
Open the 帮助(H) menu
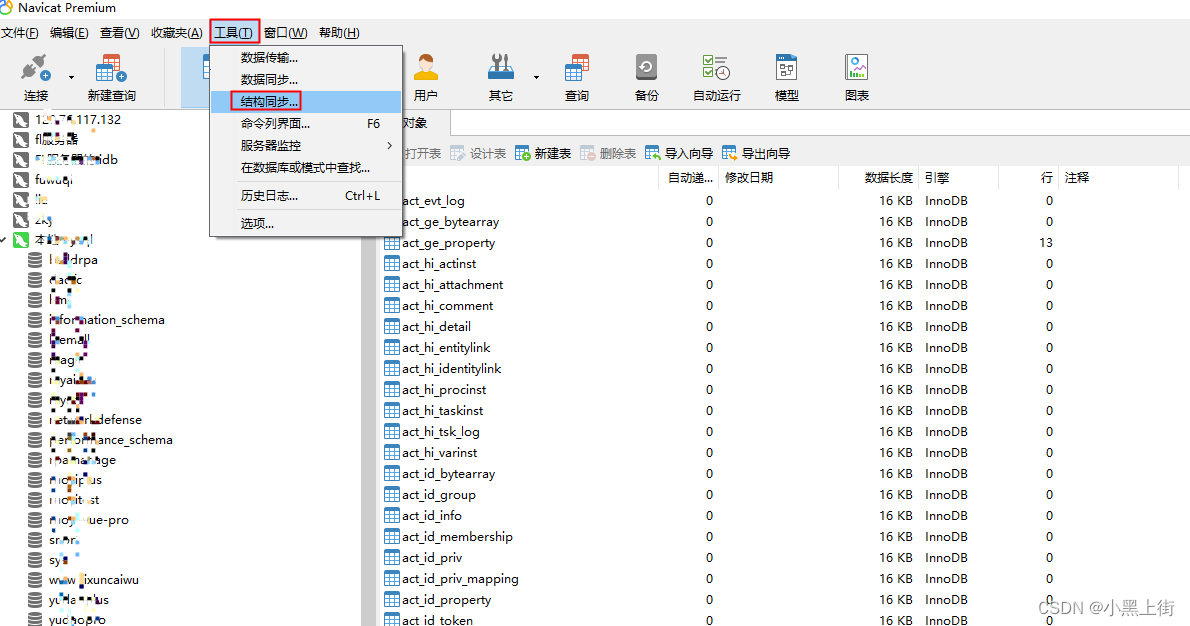(x=339, y=33)
